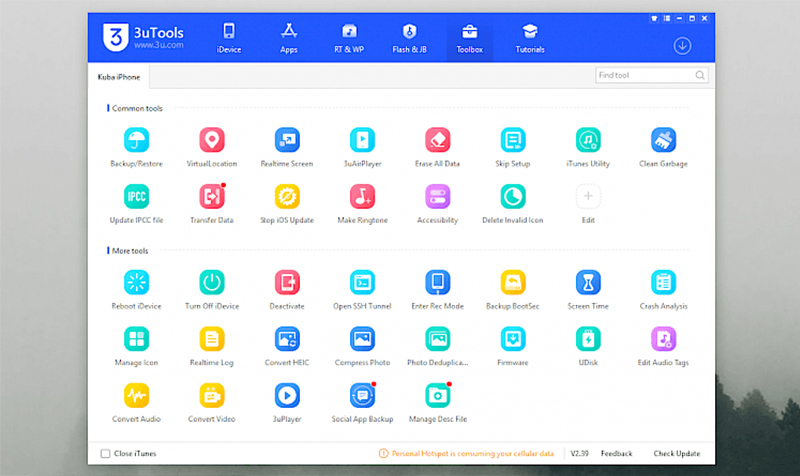Select Stop iOS Update tool
The image size is (800, 476).
pos(287,196)
